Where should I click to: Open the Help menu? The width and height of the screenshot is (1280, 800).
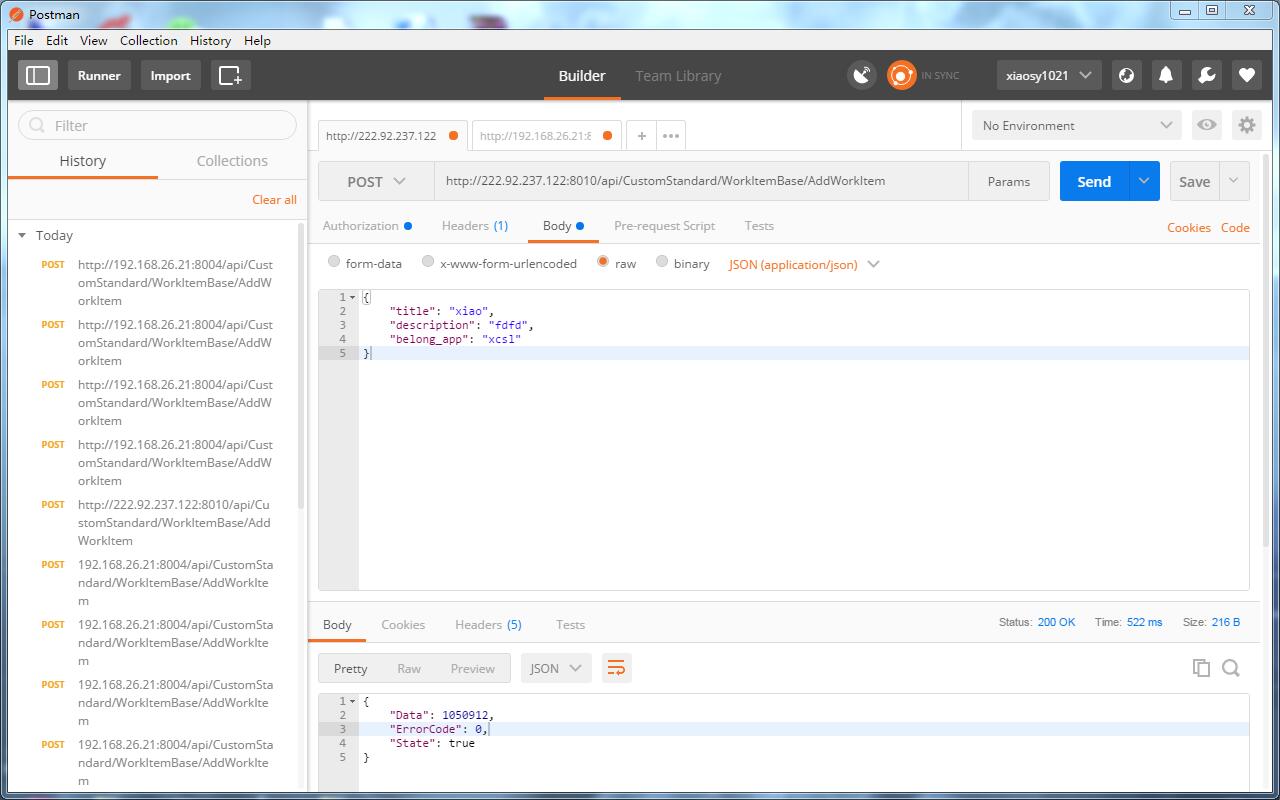click(257, 40)
